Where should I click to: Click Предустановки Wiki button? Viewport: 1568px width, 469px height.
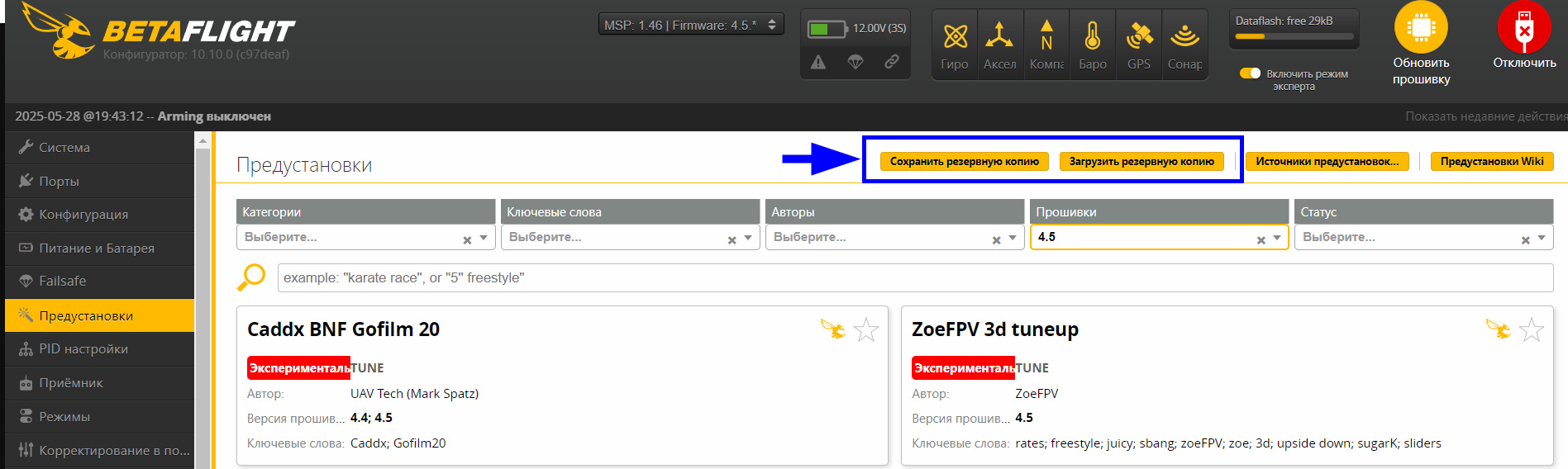coord(1492,161)
